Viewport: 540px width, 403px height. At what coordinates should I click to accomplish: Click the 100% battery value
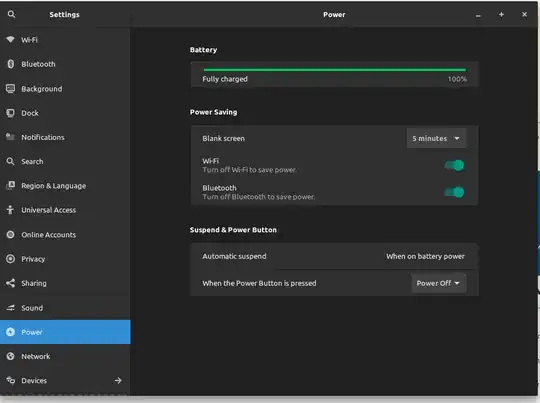pyautogui.click(x=457, y=79)
